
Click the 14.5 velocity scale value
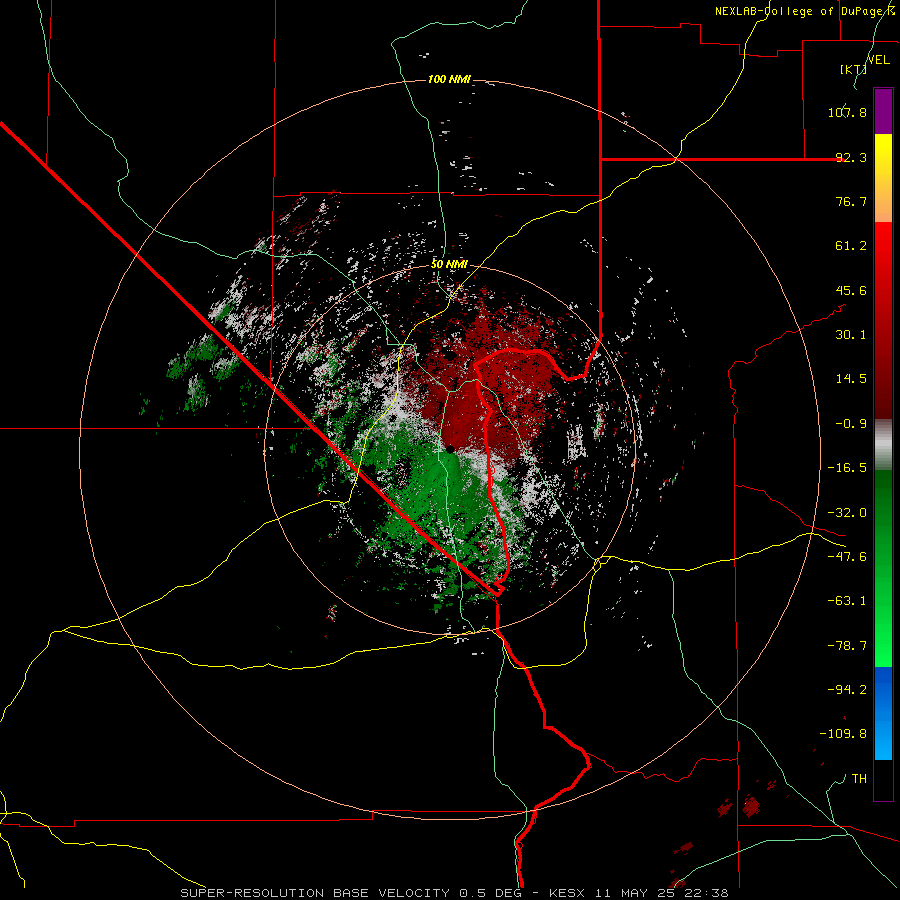pos(851,379)
